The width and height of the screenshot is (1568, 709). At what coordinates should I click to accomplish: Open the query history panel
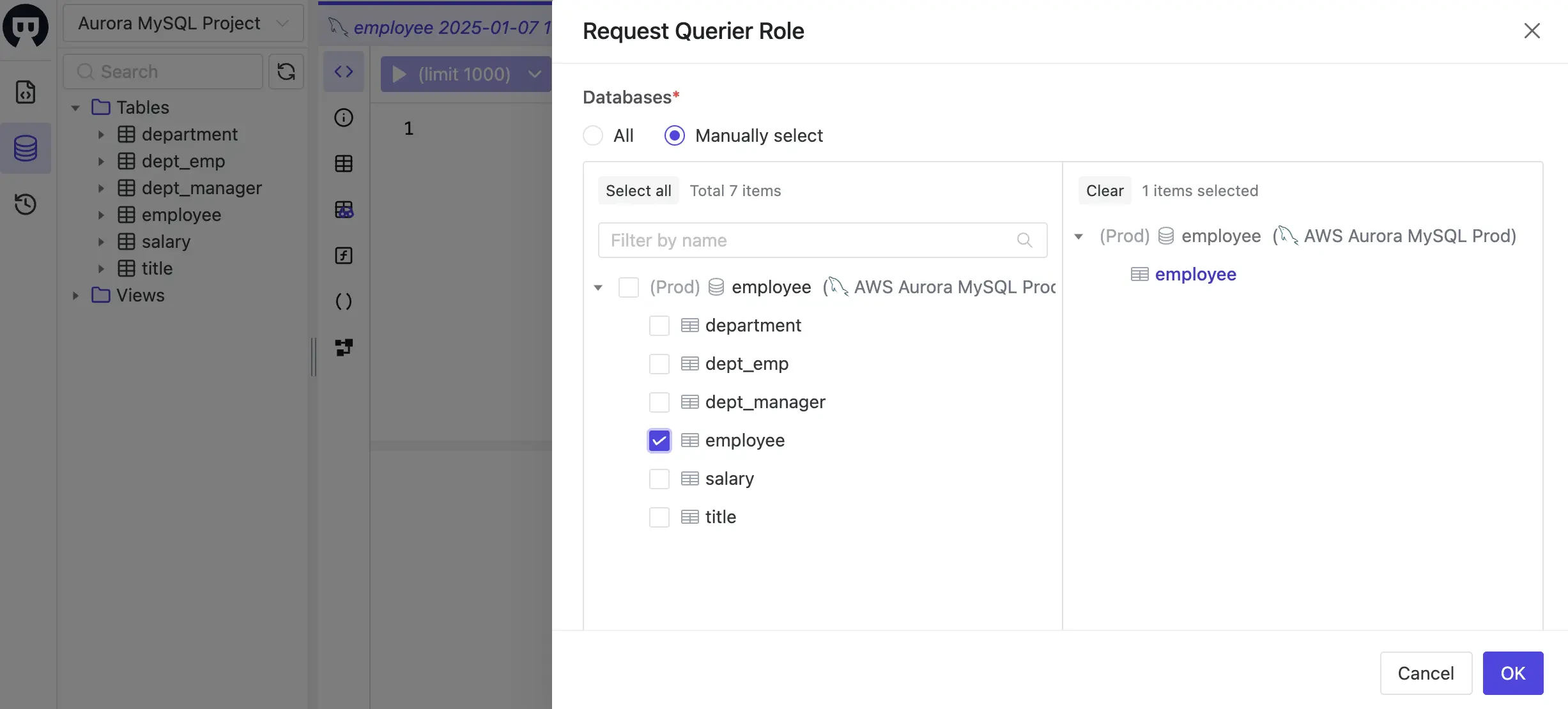pos(26,204)
